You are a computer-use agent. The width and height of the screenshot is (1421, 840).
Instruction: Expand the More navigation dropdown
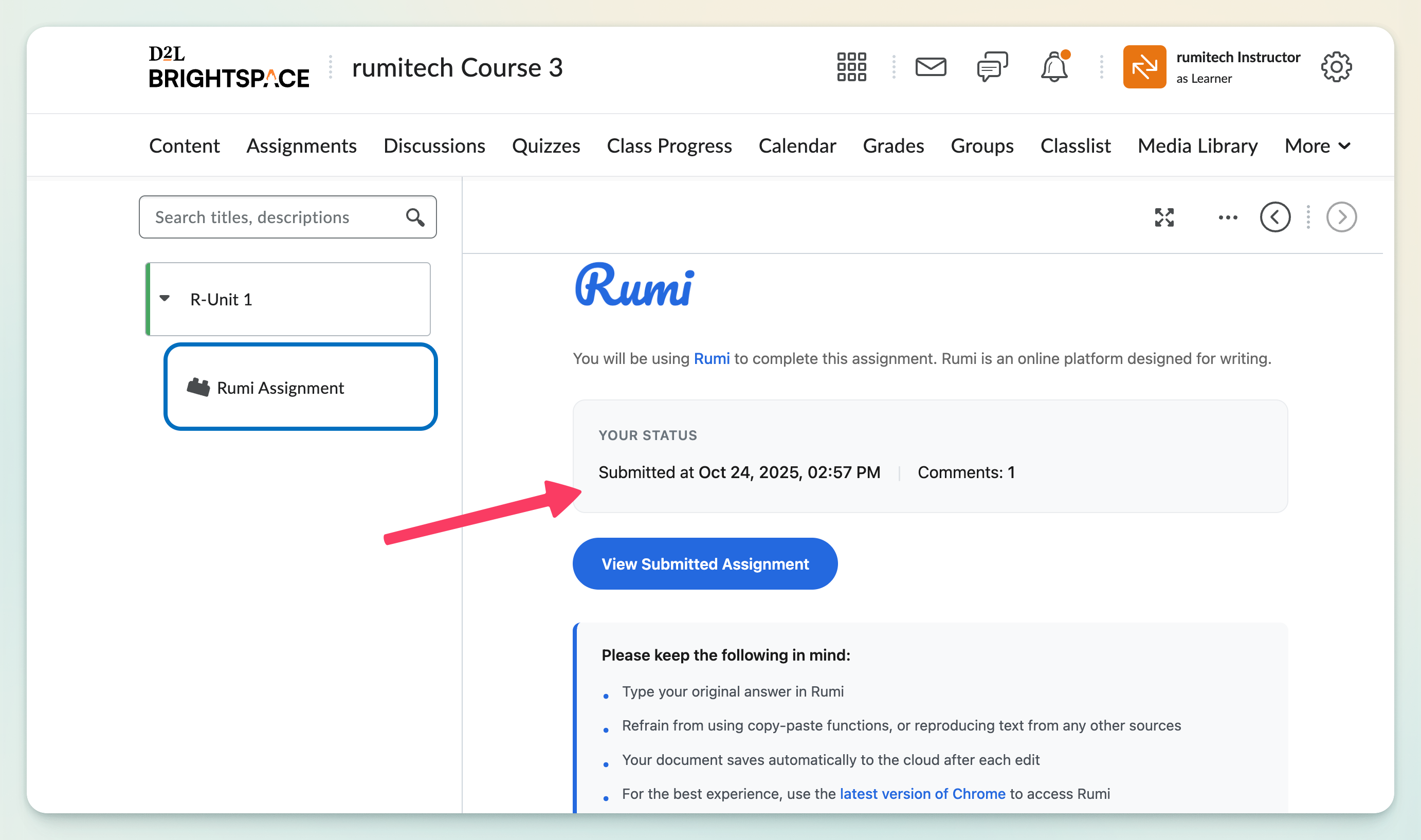[1318, 146]
